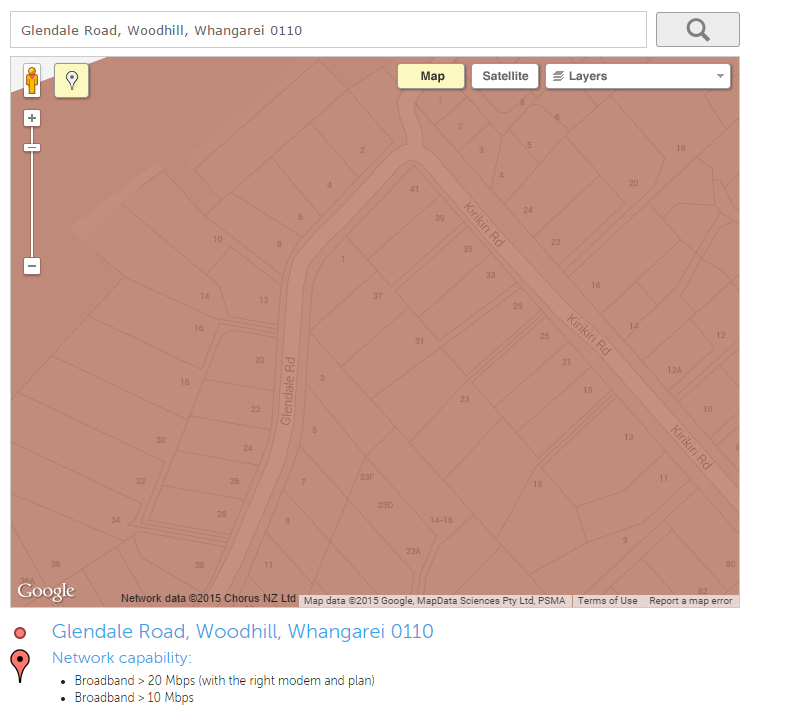The width and height of the screenshot is (799, 719).
Task: Click property lot 41 on map
Action: coord(414,189)
